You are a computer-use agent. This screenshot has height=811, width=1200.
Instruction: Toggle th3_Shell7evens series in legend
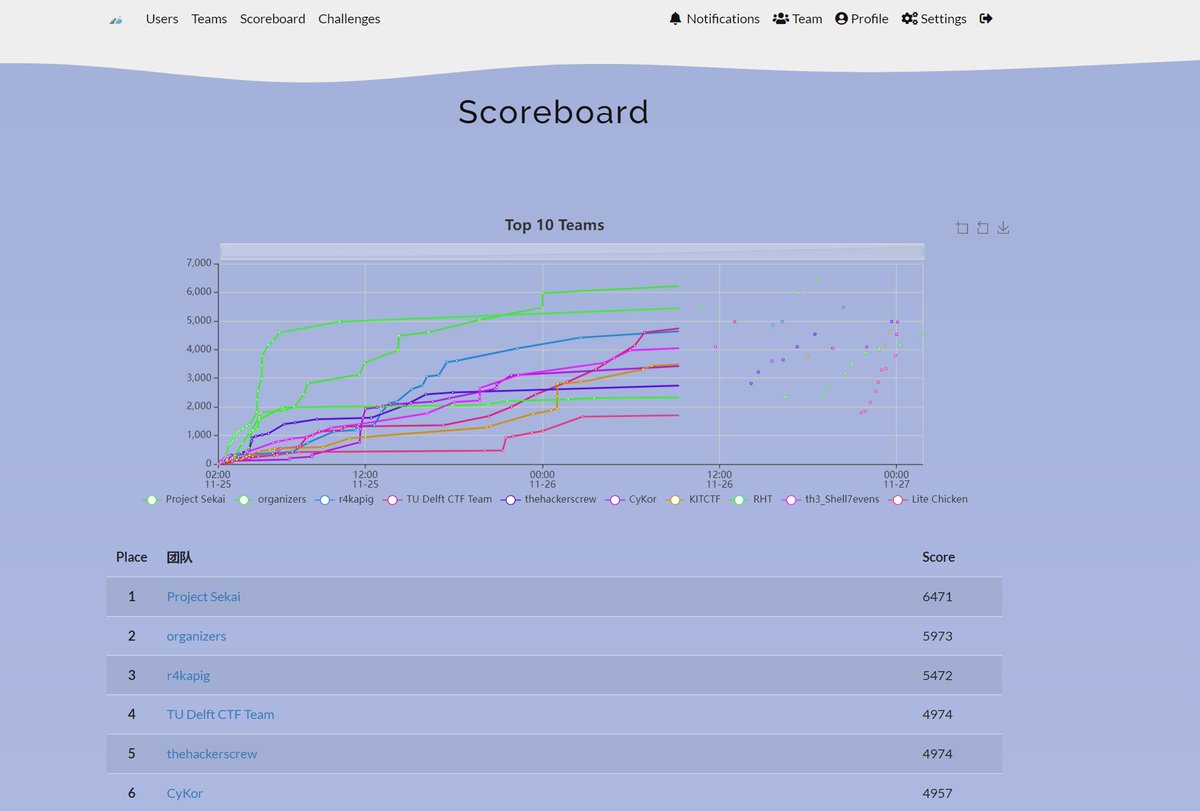(x=831, y=499)
